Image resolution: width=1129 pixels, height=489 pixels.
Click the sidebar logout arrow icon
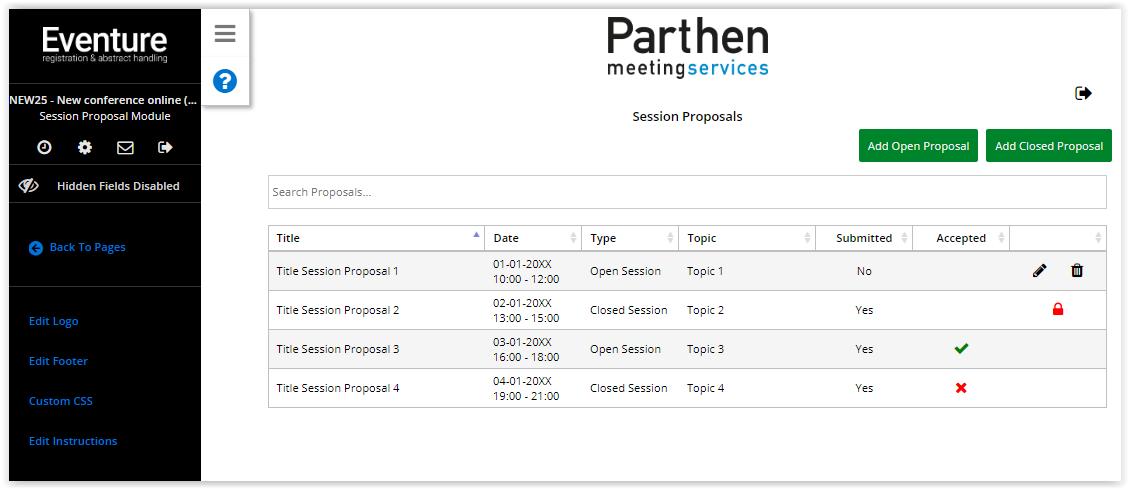tap(165, 147)
